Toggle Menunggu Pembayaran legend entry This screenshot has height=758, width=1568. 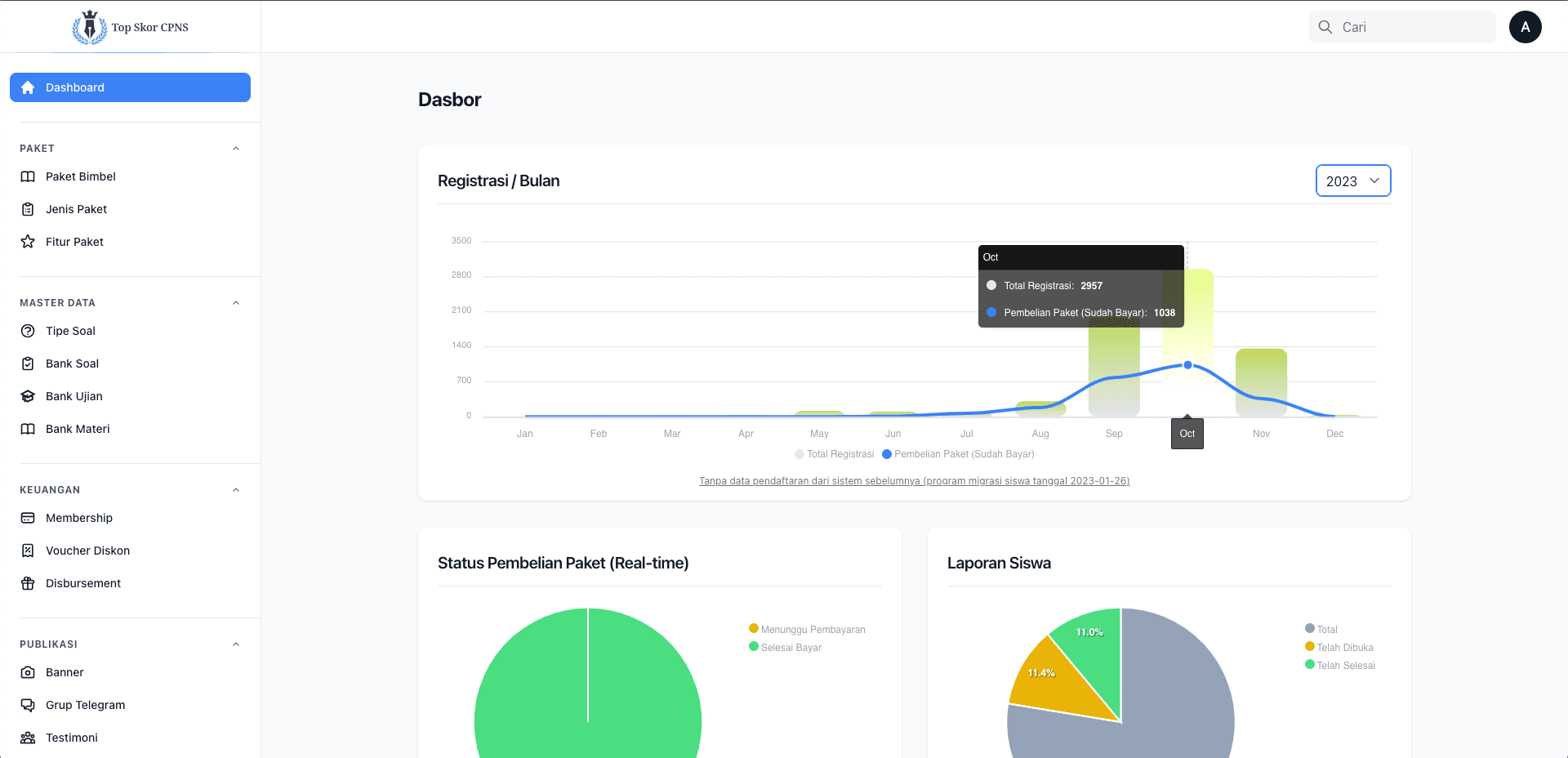807,629
